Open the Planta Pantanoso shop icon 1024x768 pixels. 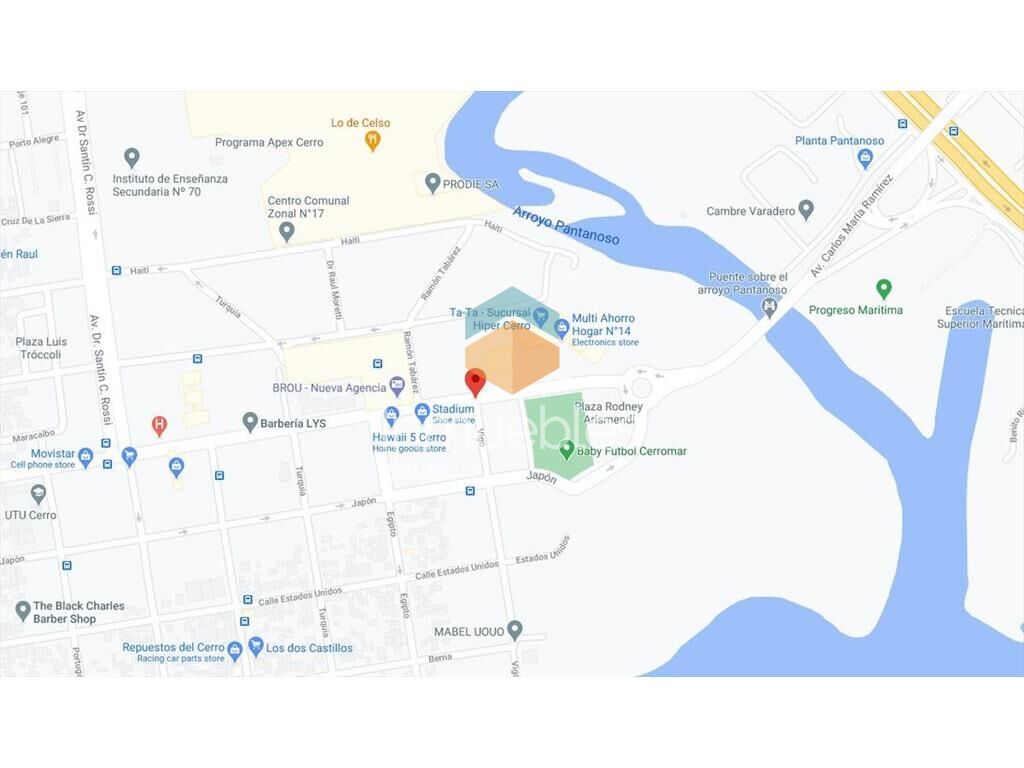click(x=865, y=157)
